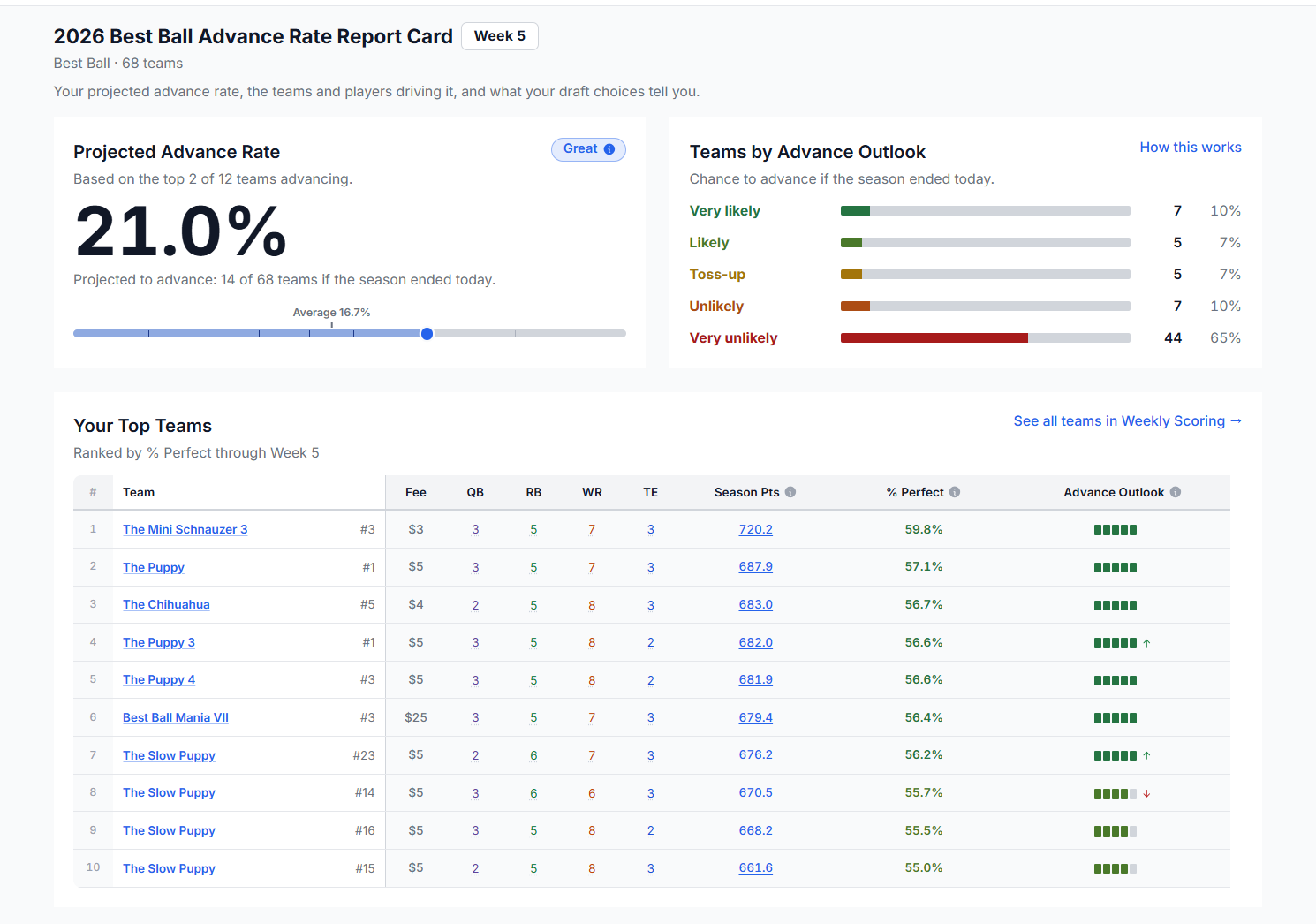Open See all teams in Weekly Scoring
Viewport: 1316px width, 924px height.
coord(1128,421)
